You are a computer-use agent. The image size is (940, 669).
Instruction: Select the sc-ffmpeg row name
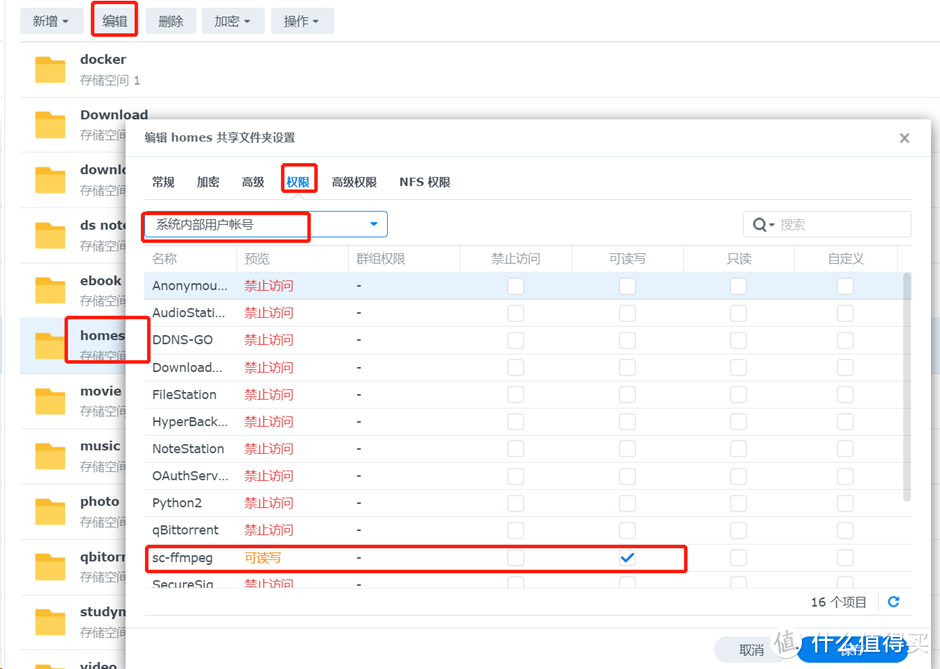182,558
